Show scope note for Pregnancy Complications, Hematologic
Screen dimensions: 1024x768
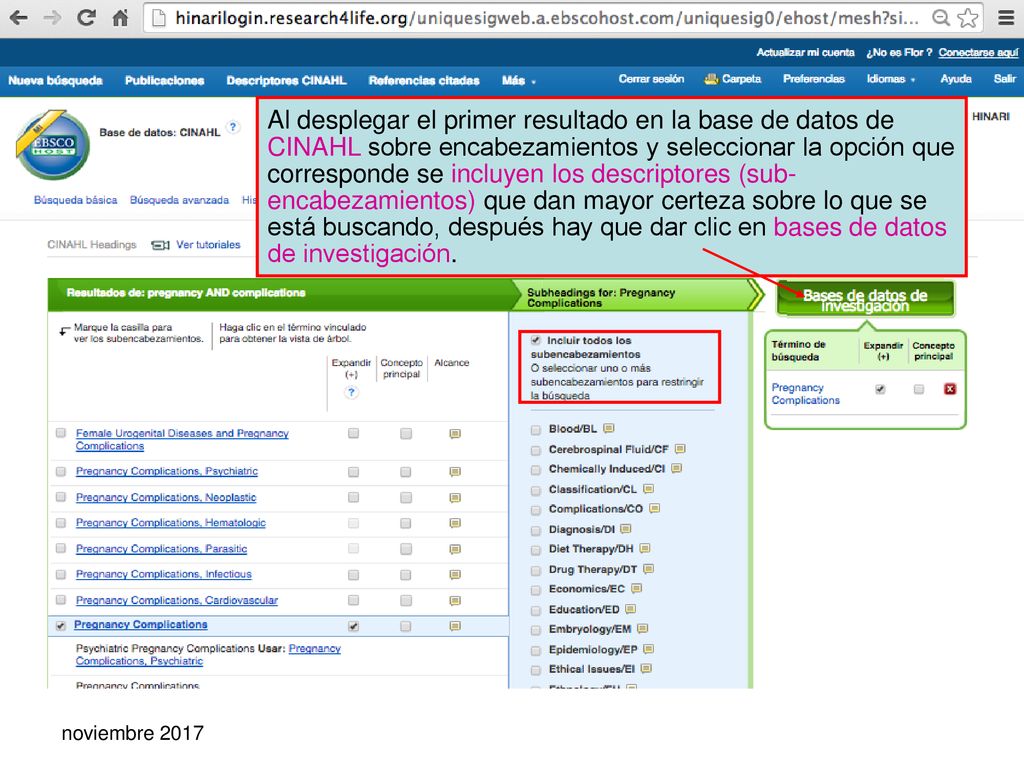(x=455, y=523)
